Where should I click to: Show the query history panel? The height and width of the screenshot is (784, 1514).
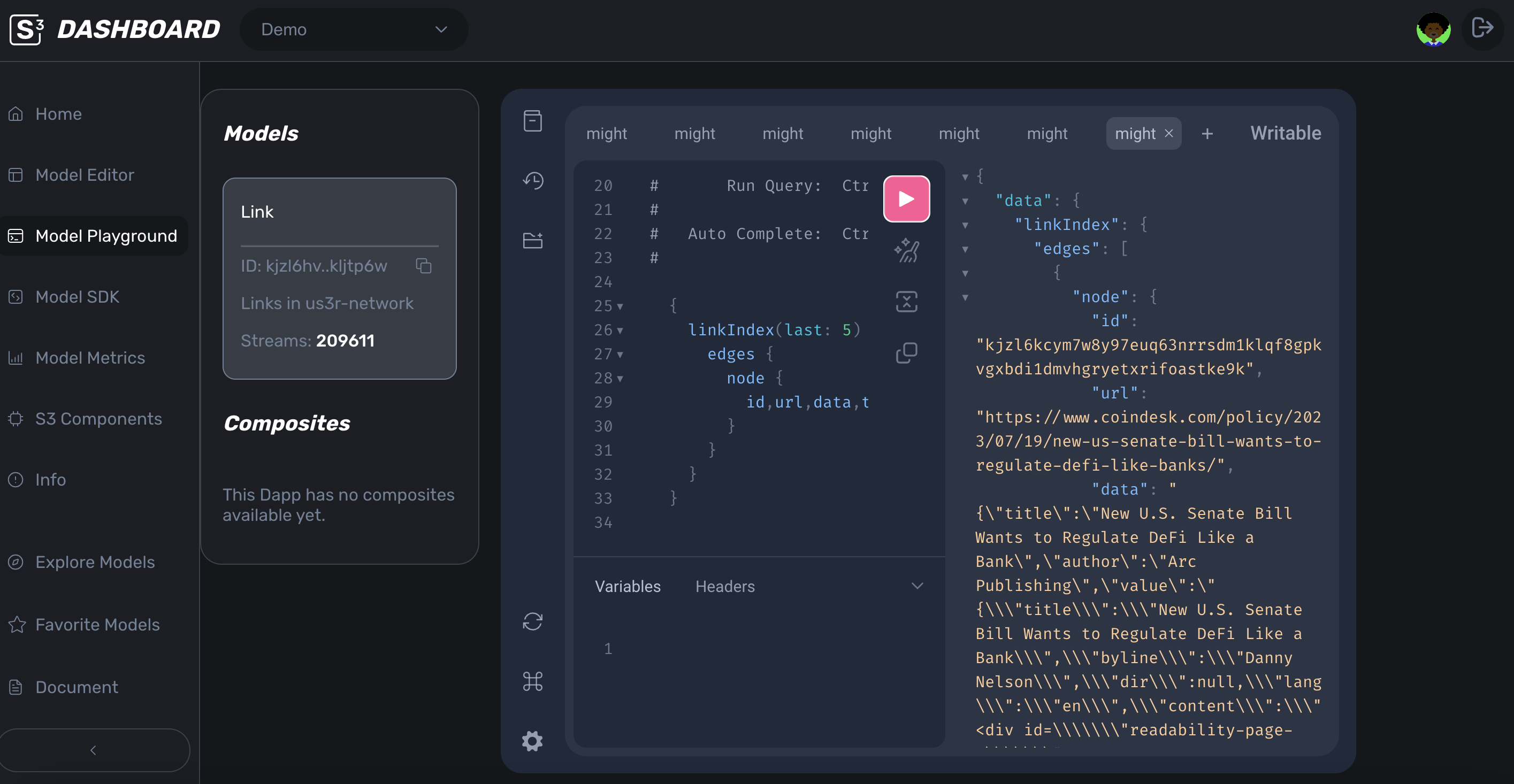tap(532, 180)
